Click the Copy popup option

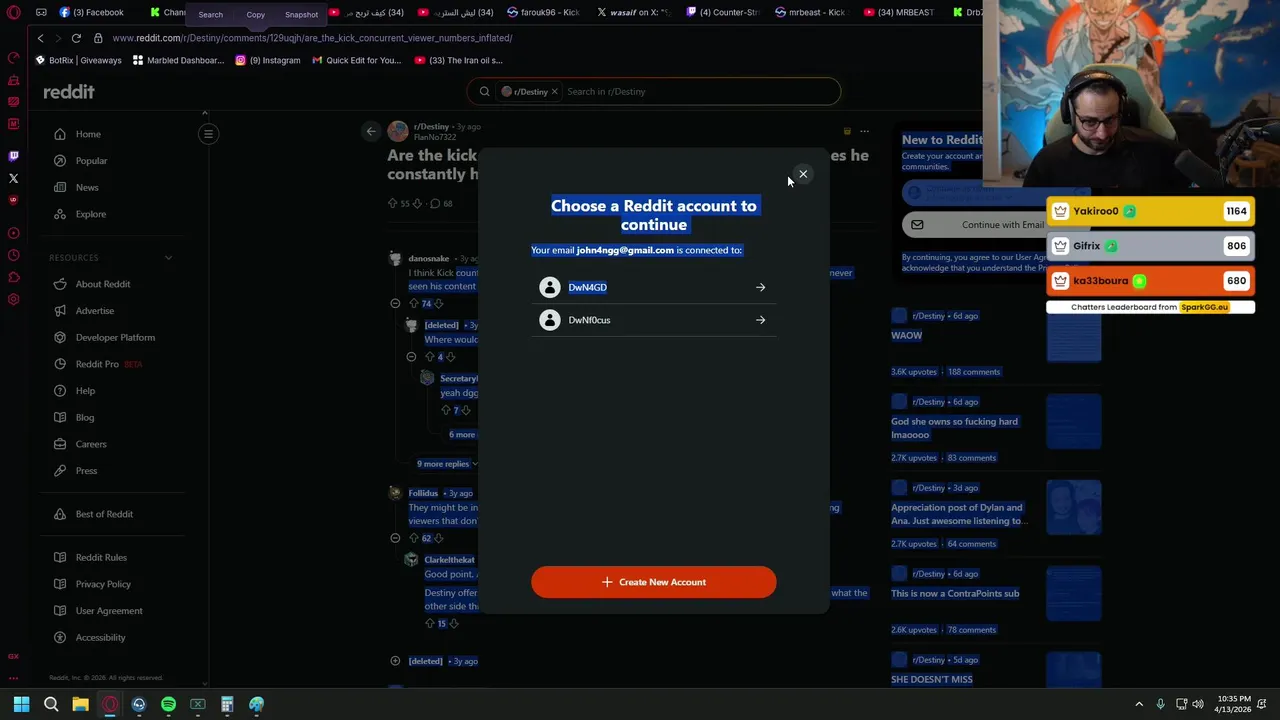coord(255,14)
